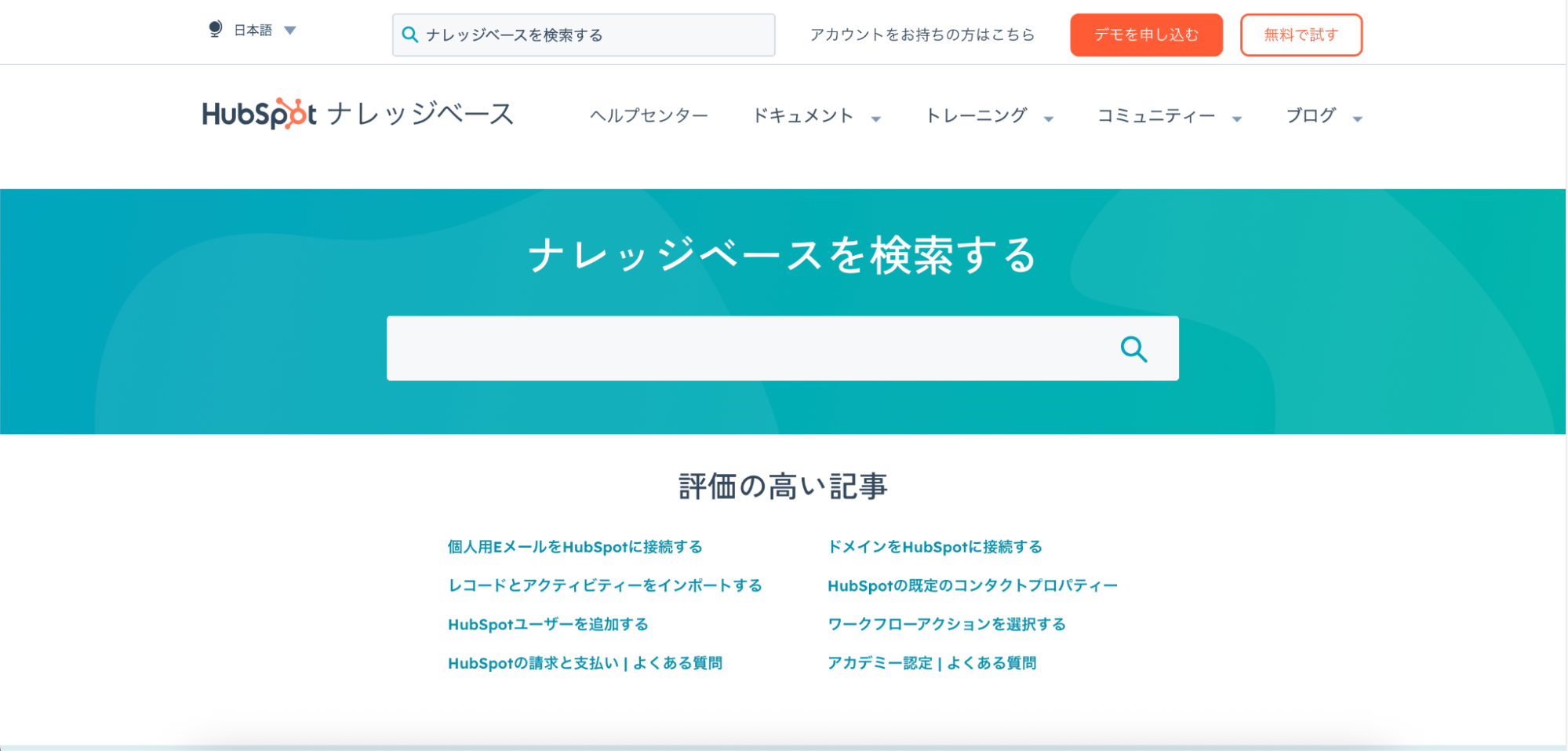Click the magnifier icon in top search bar

click(409, 35)
